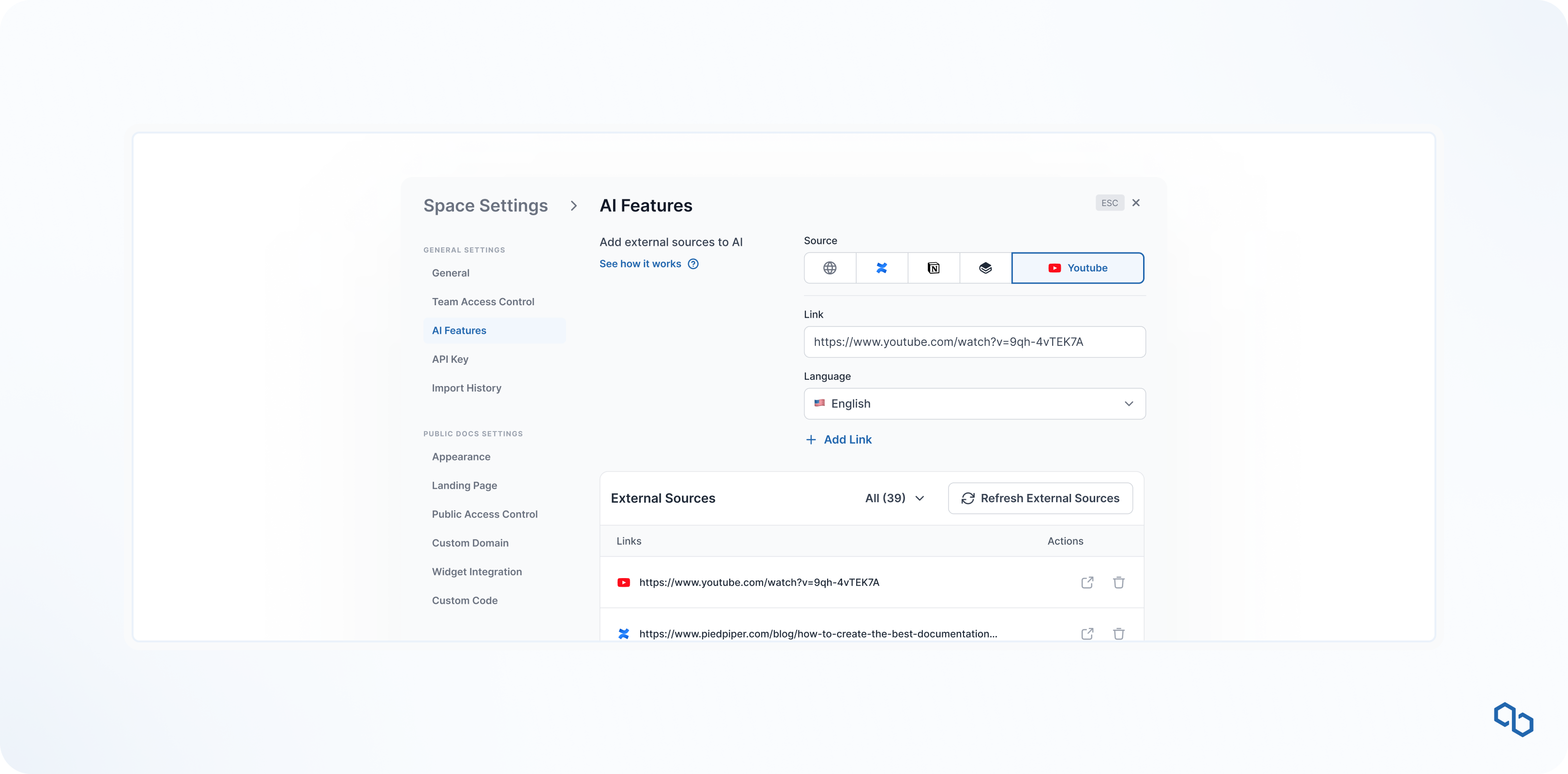Image resolution: width=1568 pixels, height=774 pixels.
Task: Choose the Confluence source icon
Action: click(x=881, y=268)
